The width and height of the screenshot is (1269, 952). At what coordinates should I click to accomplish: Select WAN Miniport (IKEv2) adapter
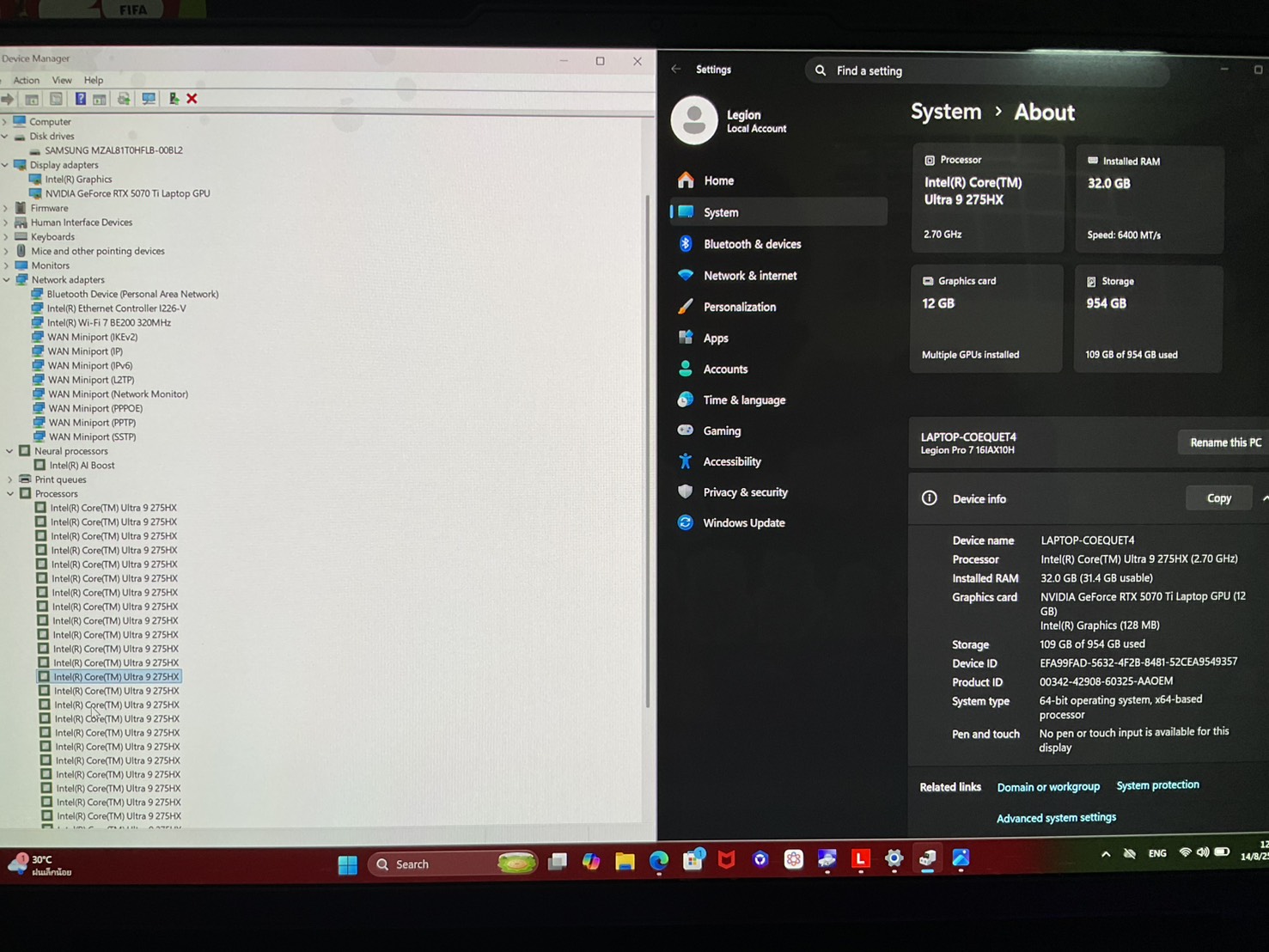coord(92,337)
